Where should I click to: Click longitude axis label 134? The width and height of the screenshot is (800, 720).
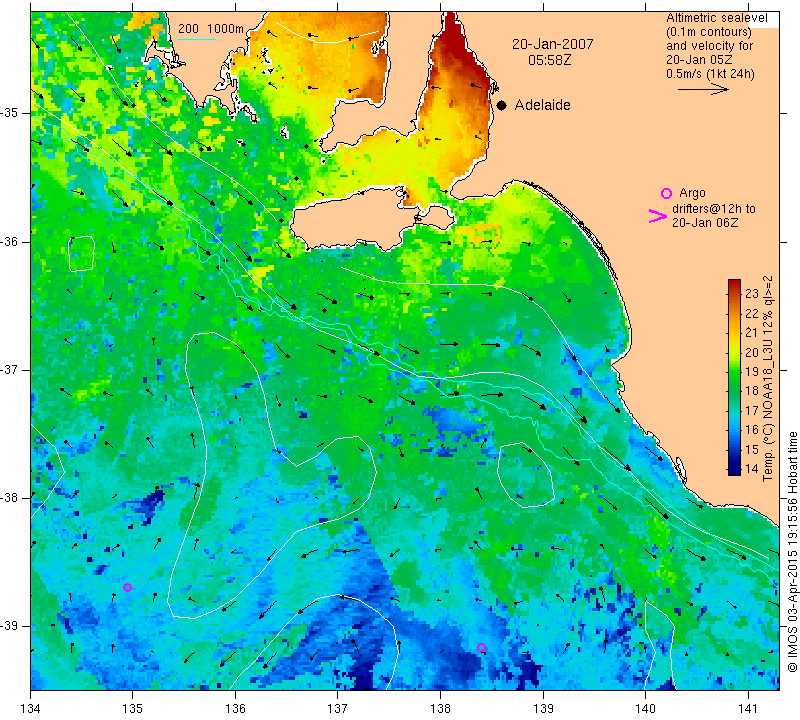(x=31, y=708)
